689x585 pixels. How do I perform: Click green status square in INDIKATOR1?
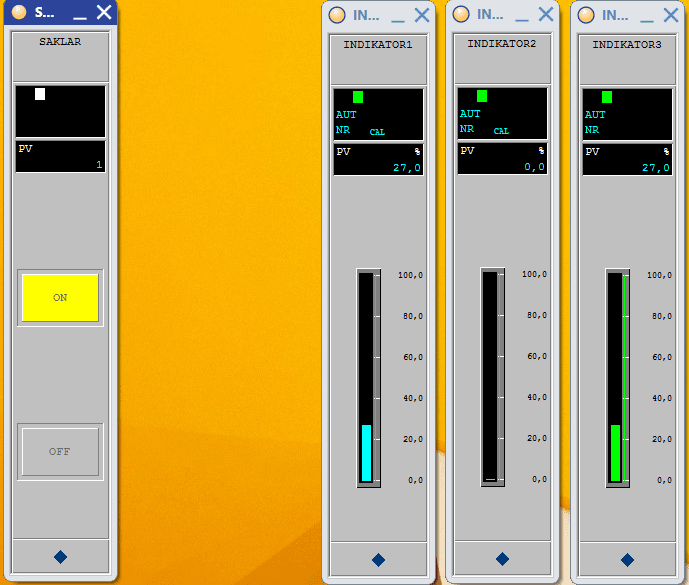click(x=358, y=97)
